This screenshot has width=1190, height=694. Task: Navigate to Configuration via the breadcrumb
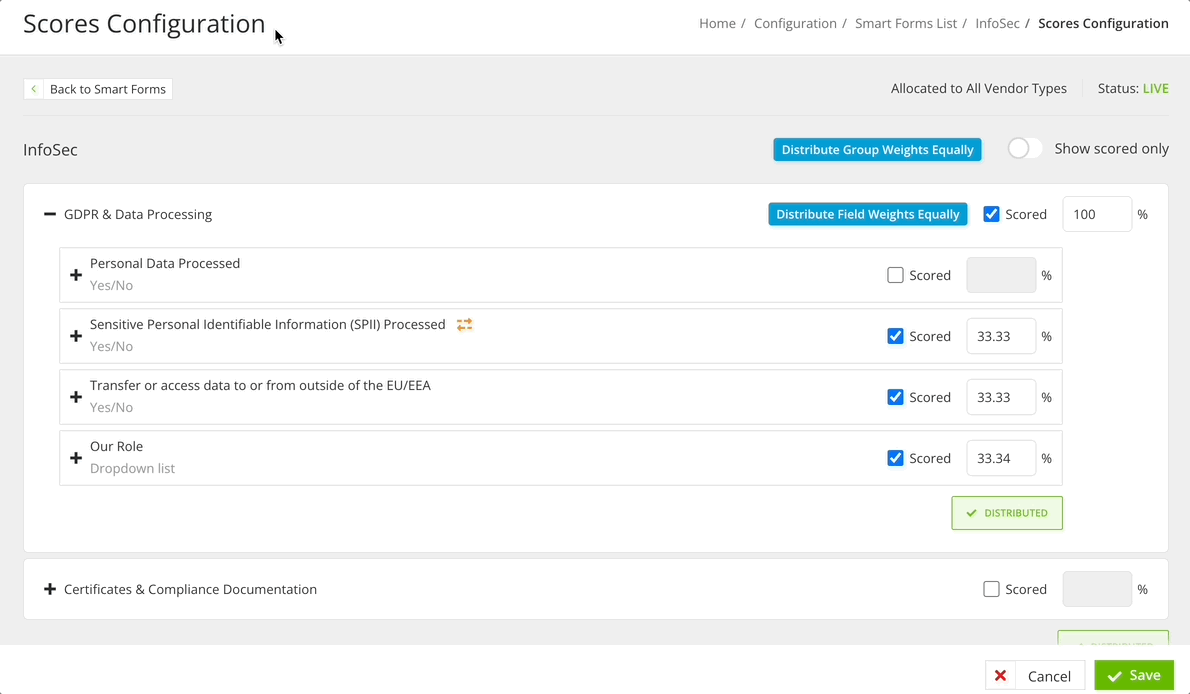click(795, 23)
